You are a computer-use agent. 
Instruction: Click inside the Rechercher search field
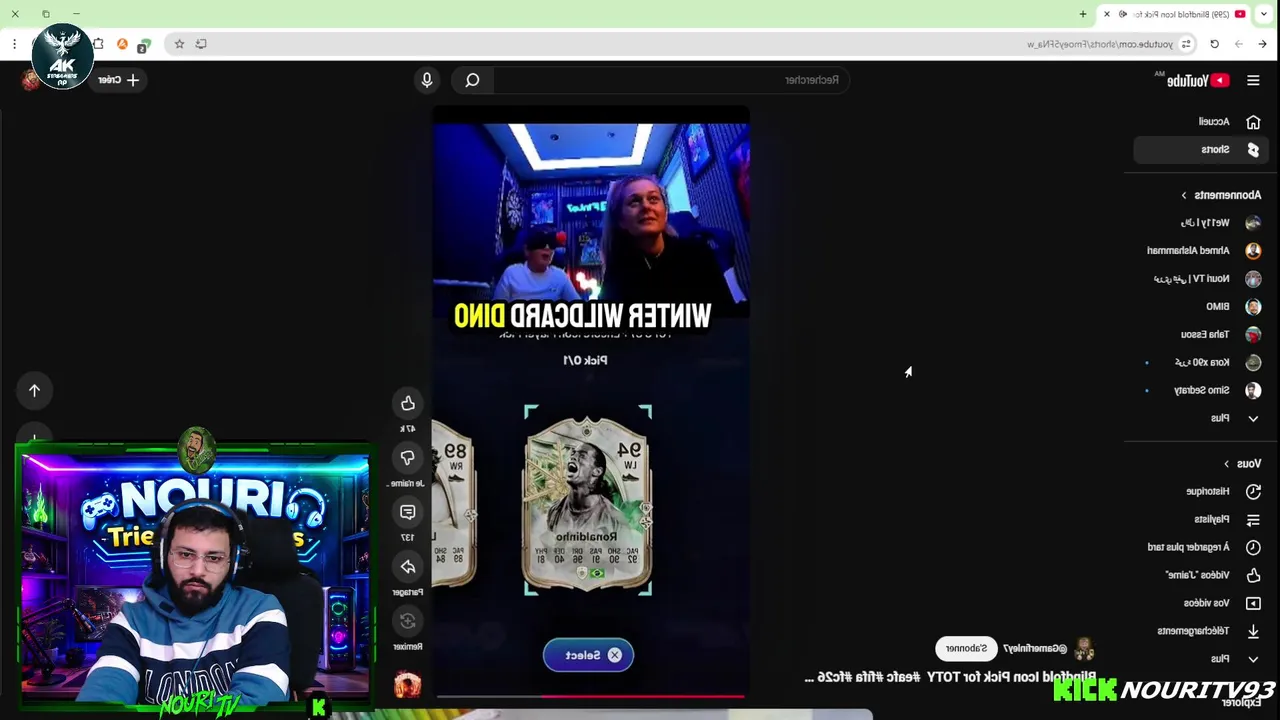pyautogui.click(x=670, y=80)
